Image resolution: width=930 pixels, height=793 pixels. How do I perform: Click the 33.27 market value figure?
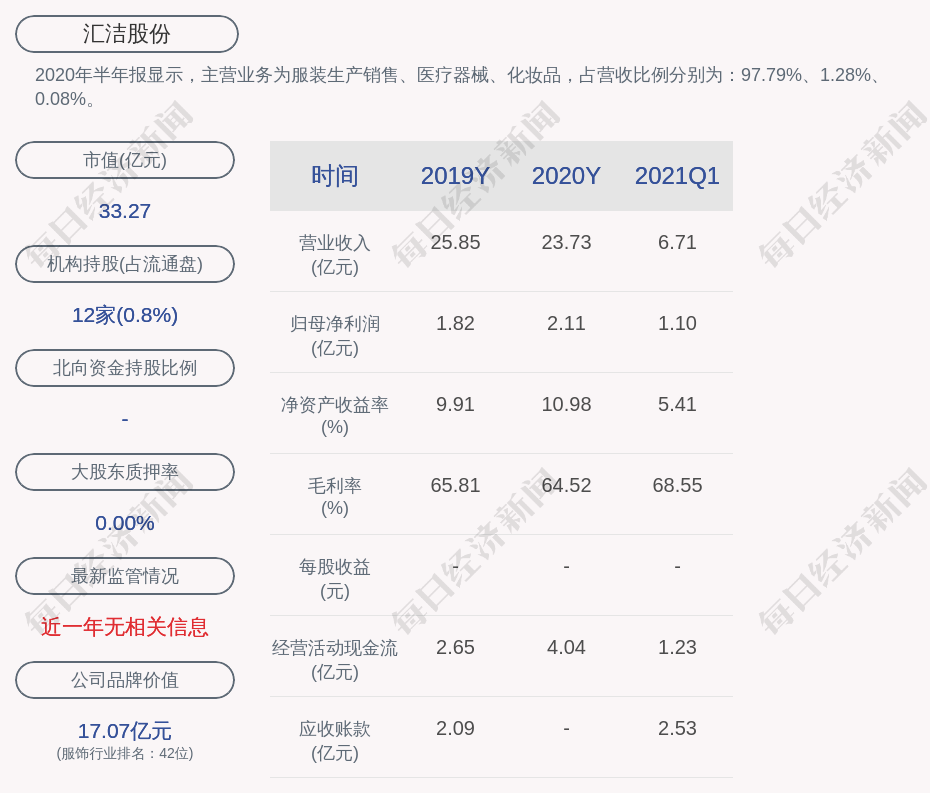(125, 211)
